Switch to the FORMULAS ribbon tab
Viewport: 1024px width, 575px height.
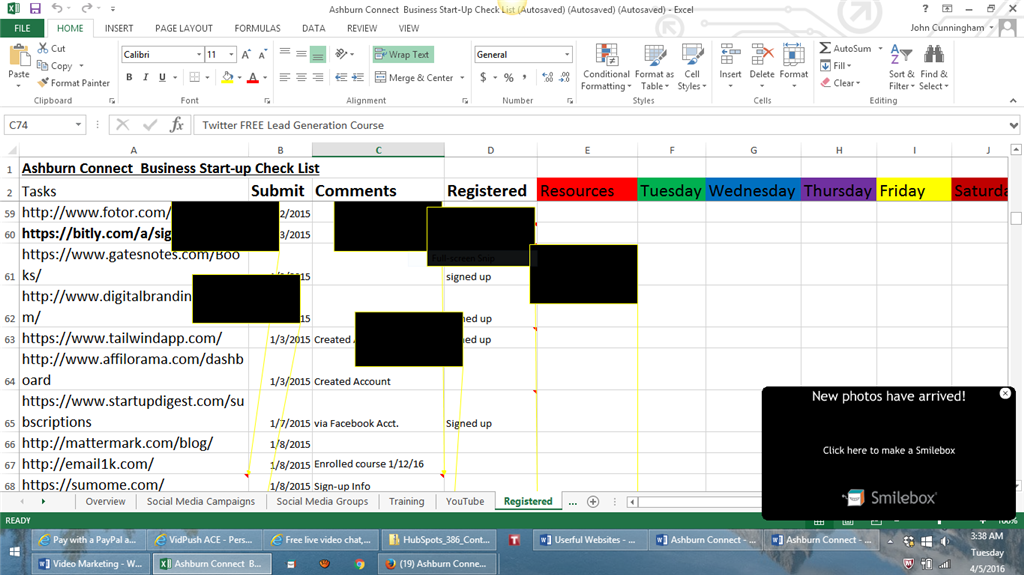point(257,28)
